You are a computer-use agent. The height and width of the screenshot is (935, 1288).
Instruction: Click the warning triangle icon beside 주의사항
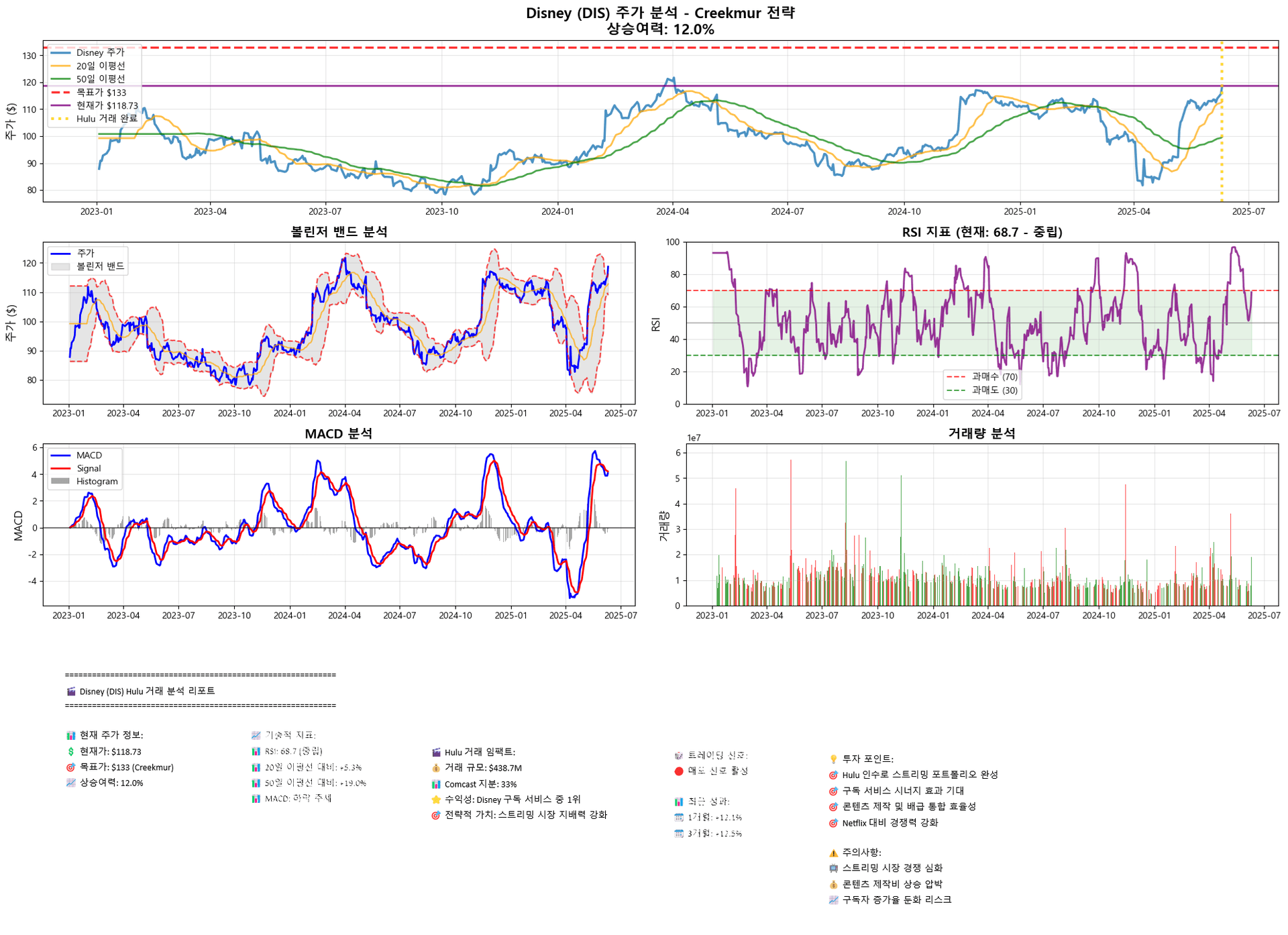(834, 852)
